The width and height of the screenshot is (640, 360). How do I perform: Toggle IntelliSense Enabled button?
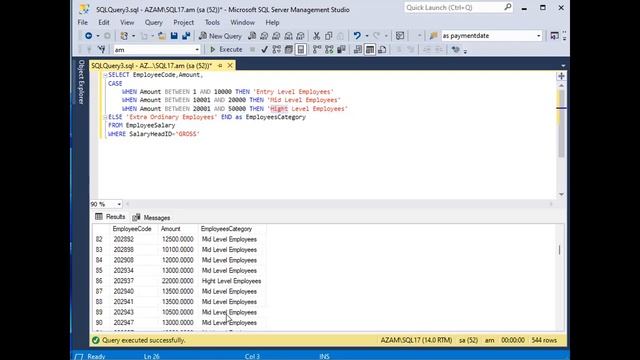301,50
